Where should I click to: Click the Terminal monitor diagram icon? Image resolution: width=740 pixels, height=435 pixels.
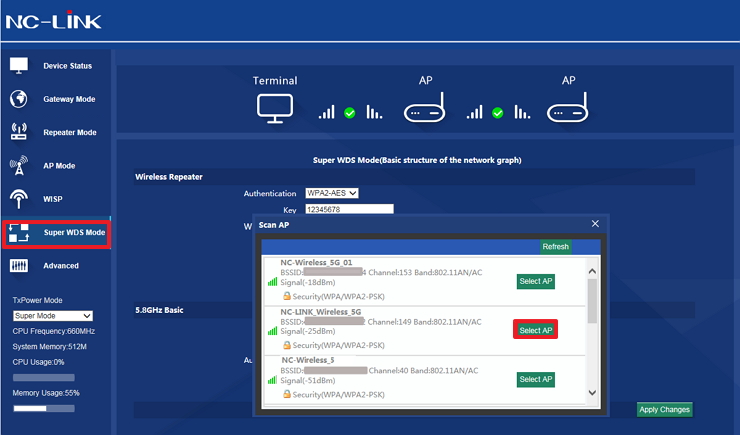pos(275,109)
